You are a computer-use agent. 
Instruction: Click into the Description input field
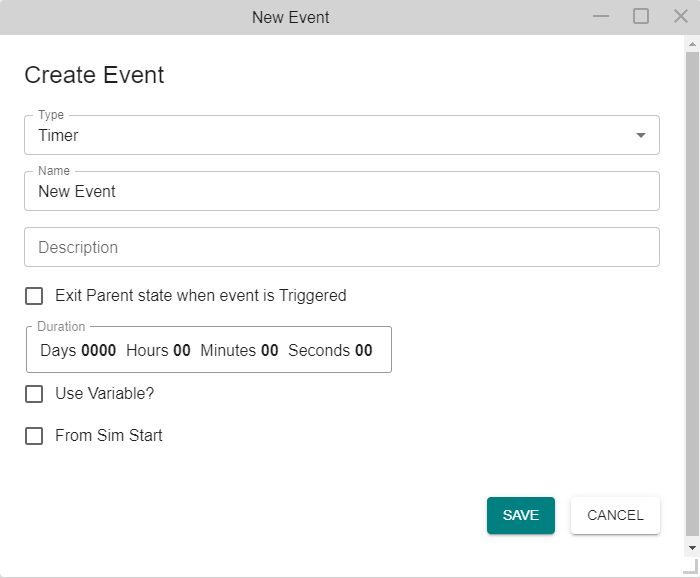[342, 247]
